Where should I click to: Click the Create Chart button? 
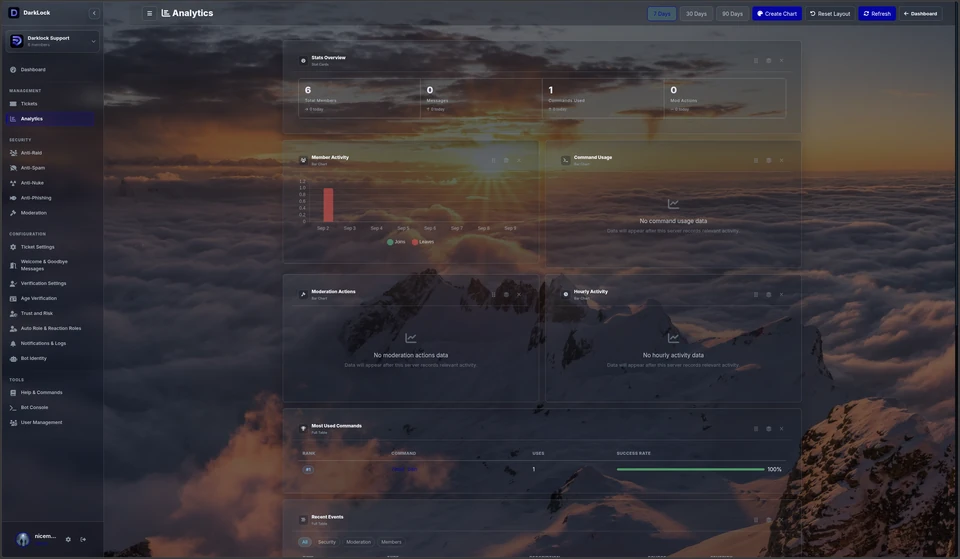point(777,13)
